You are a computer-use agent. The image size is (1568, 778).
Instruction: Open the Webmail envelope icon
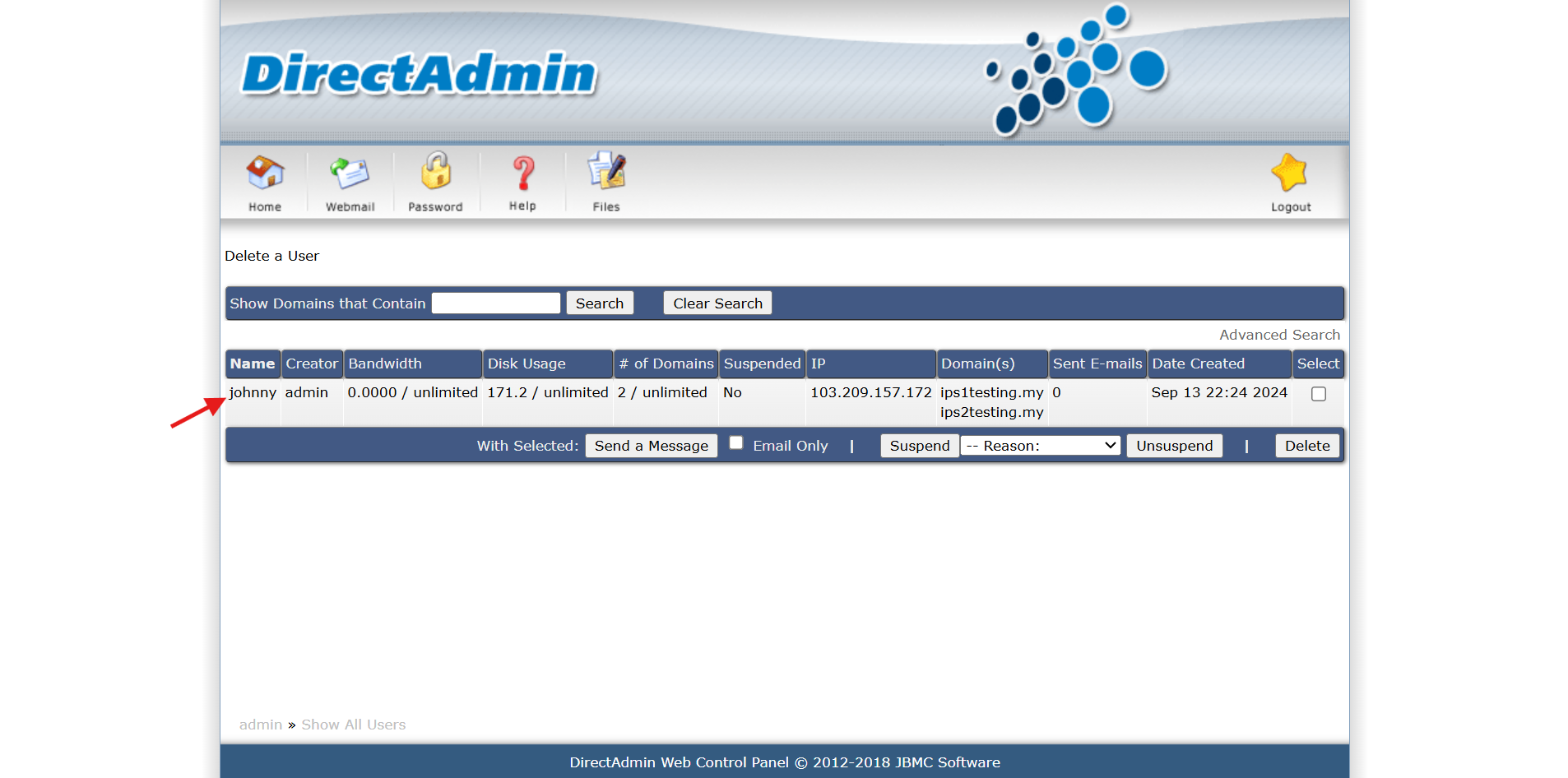tap(350, 183)
